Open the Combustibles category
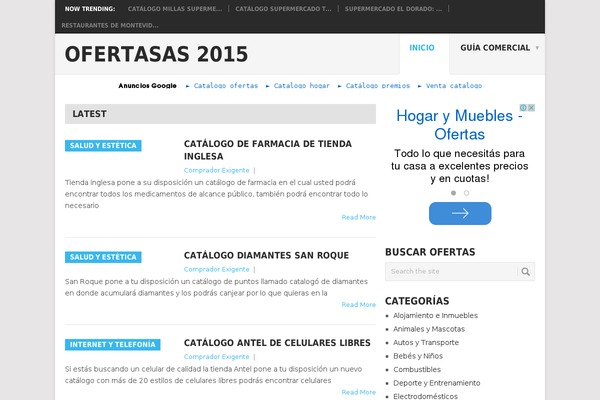600x400 pixels. pos(417,369)
